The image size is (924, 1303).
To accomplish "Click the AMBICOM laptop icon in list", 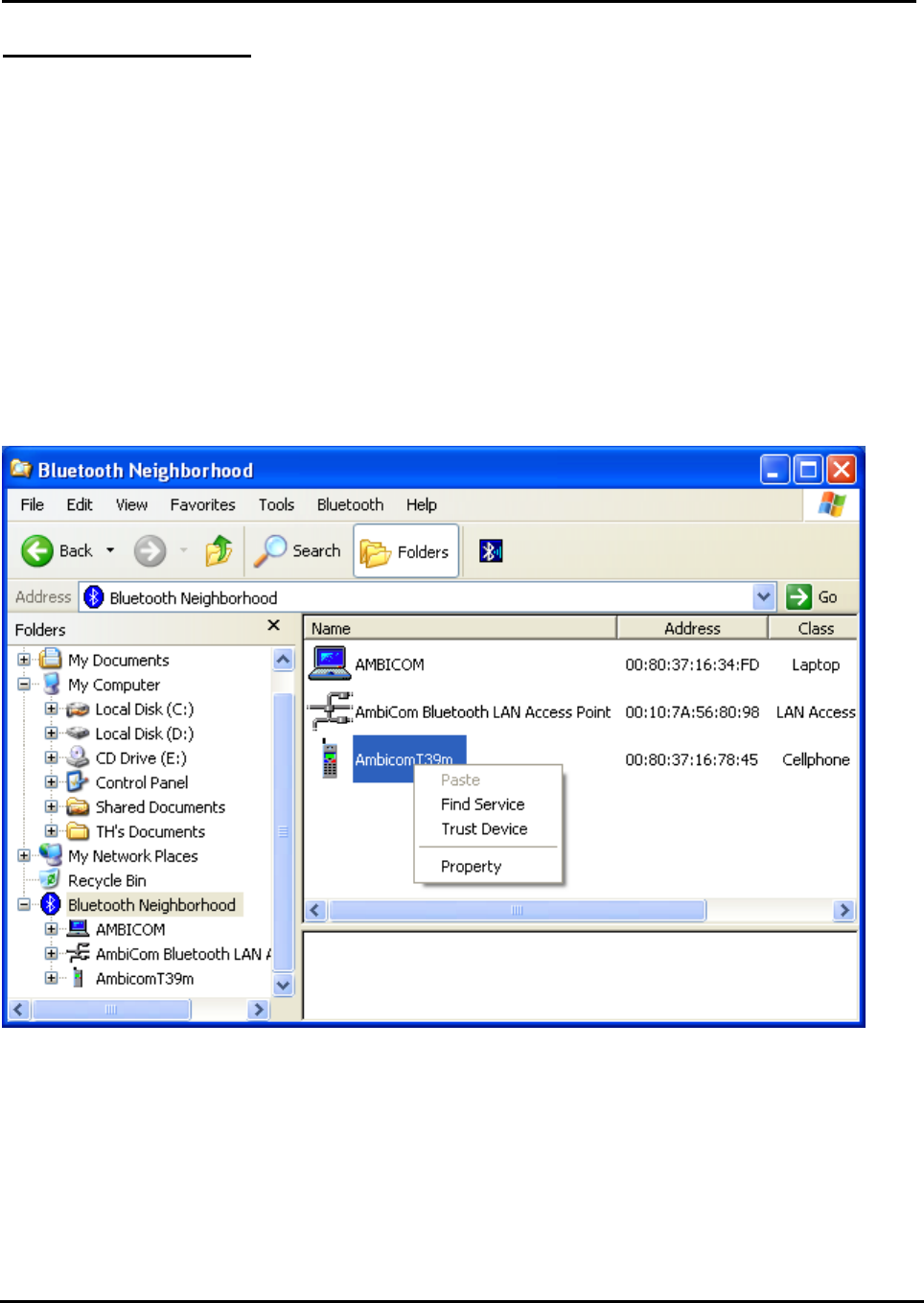I will tap(329, 663).
